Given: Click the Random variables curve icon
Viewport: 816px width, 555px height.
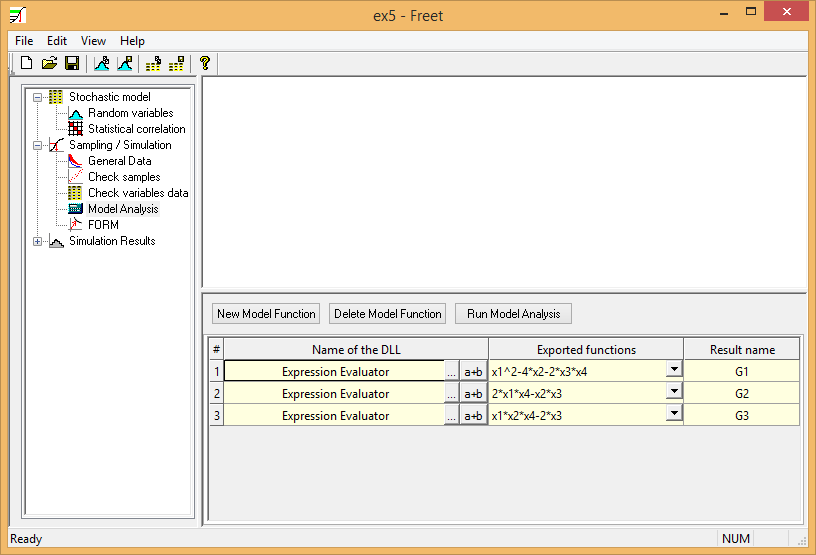Looking at the screenshot, I should pos(75,113).
